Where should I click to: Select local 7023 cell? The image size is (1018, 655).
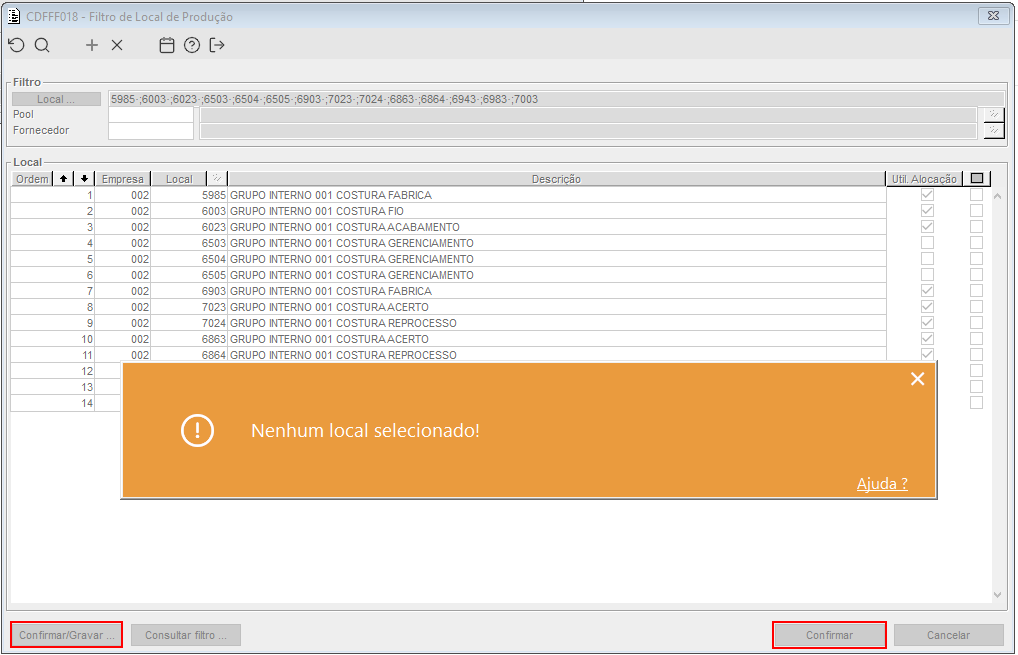coord(189,307)
